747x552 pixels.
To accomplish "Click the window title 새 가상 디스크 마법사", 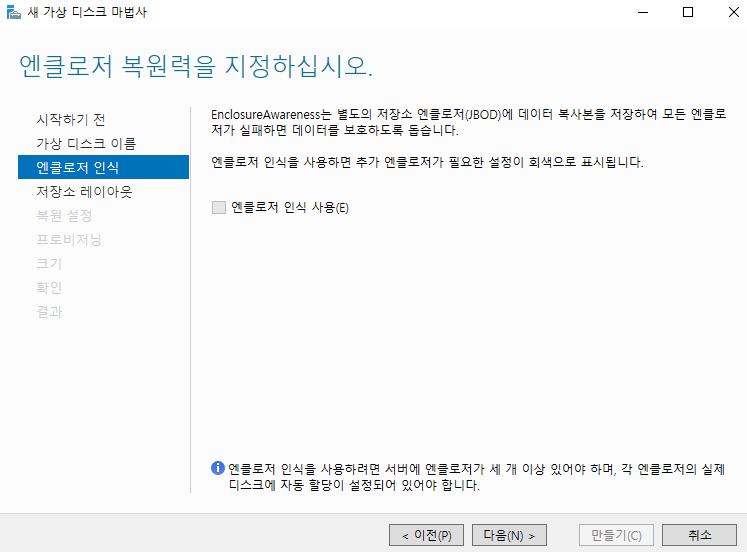I will pyautogui.click(x=87, y=12).
